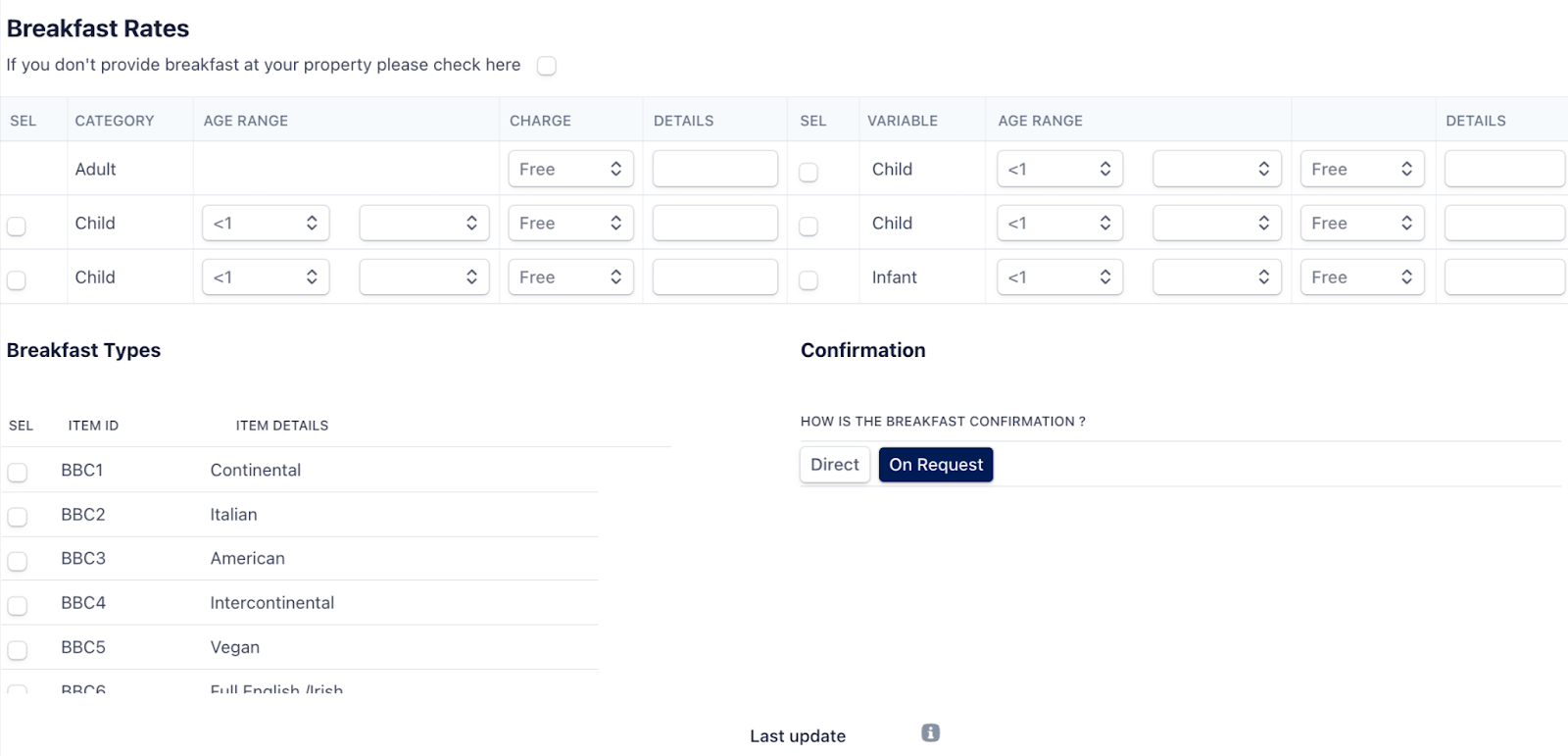1568x756 pixels.
Task: Open first VARIABLE Child row's Free dropdown
Action: coord(1361,169)
